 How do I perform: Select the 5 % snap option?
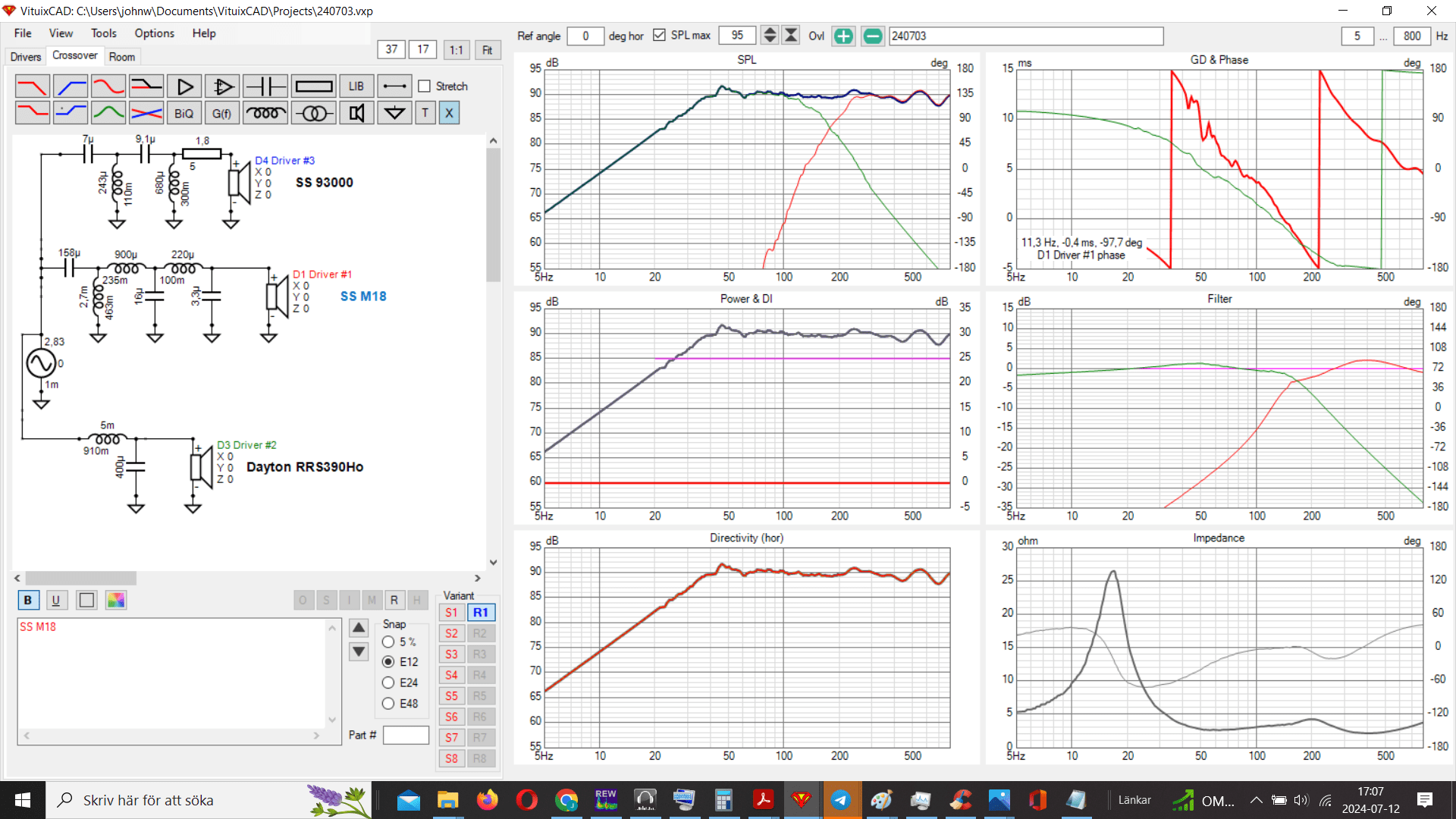pos(388,642)
